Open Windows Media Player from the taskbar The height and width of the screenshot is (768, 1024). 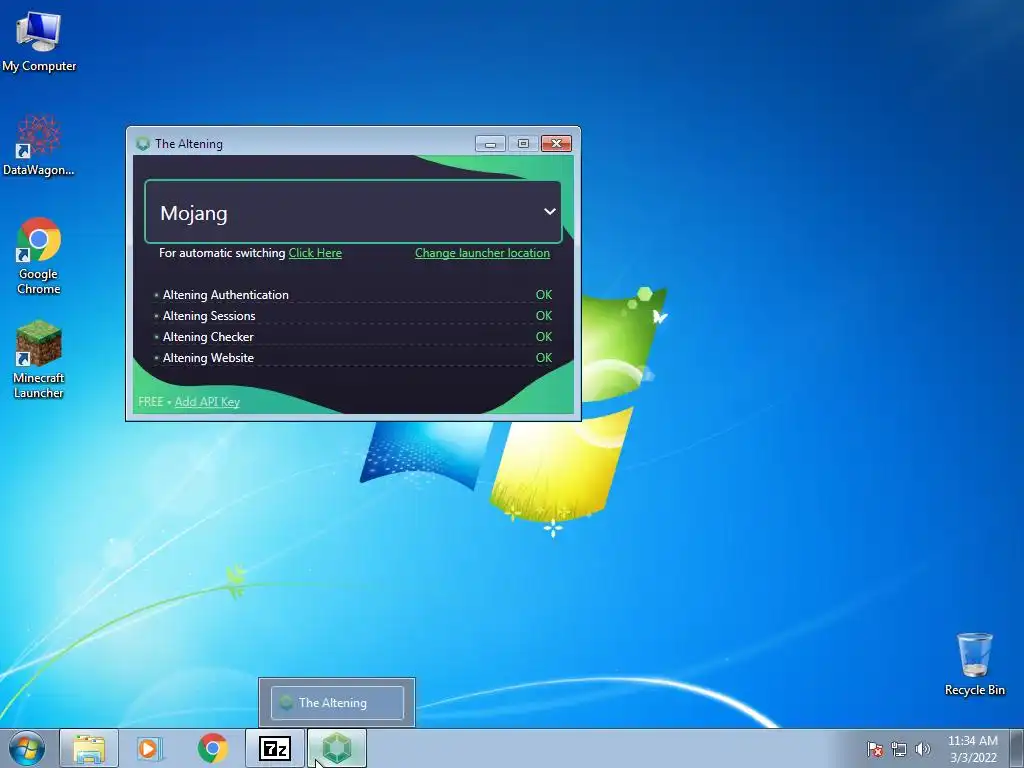click(x=150, y=748)
